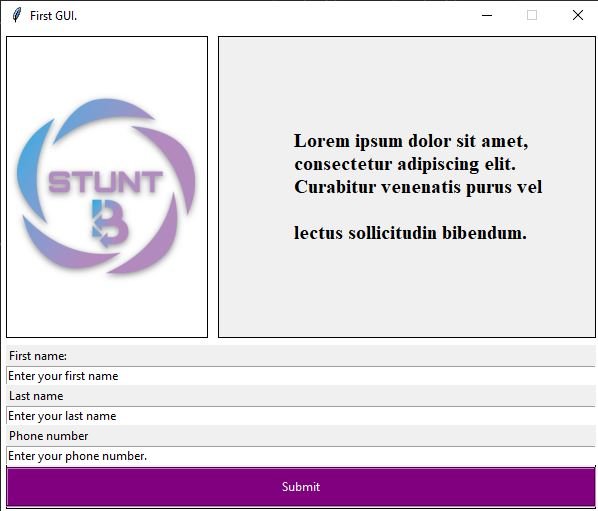The width and height of the screenshot is (598, 511).
Task: Click the 'lectus sollicitudin bibendum.' line
Action: [x=410, y=233]
